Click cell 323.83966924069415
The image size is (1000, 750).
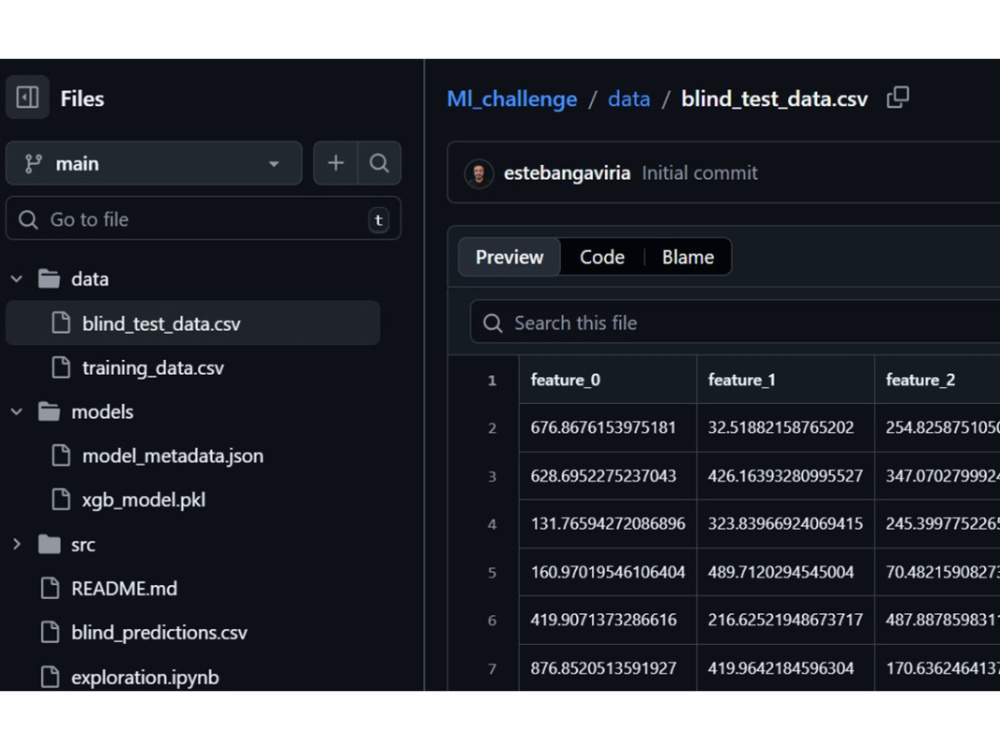pos(785,524)
